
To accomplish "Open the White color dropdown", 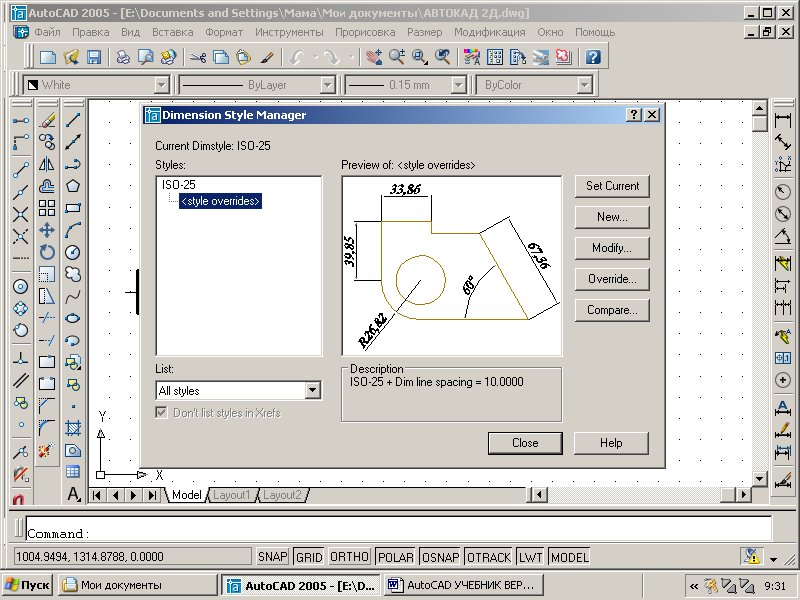I will click(161, 85).
